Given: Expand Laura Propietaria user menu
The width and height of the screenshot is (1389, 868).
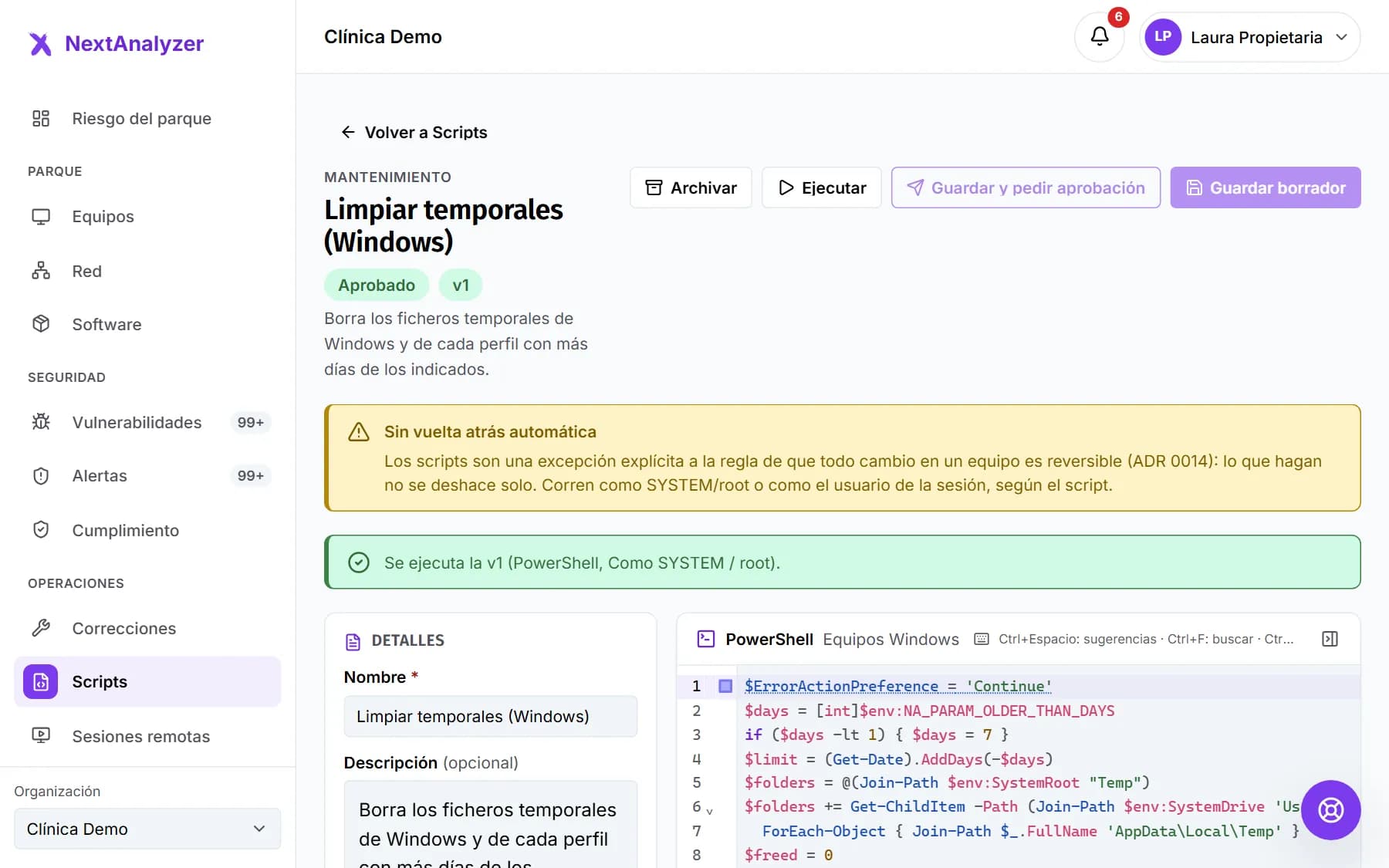Looking at the screenshot, I should [1249, 37].
